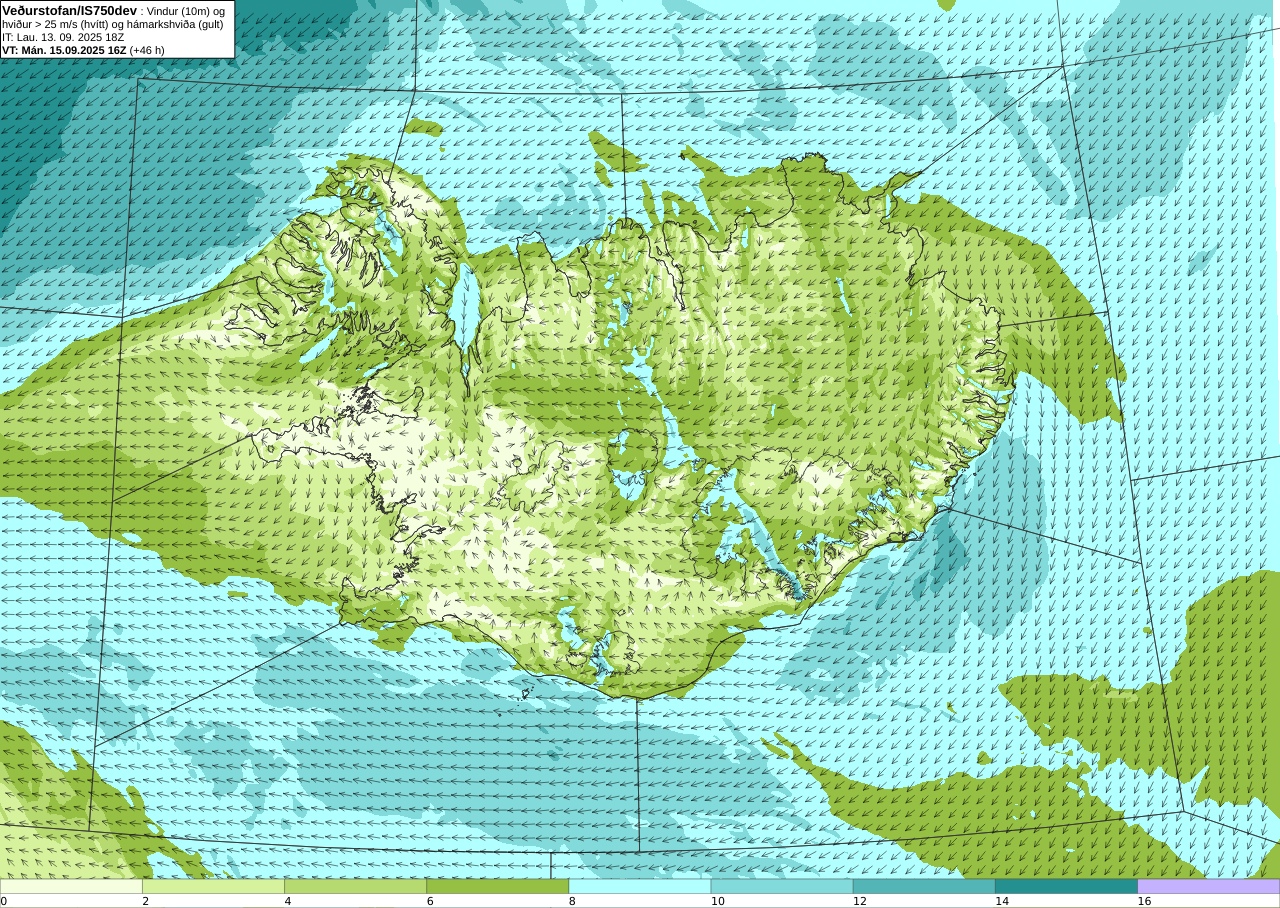Select the aqua 10–12 m/s legend swatch

coord(782,886)
